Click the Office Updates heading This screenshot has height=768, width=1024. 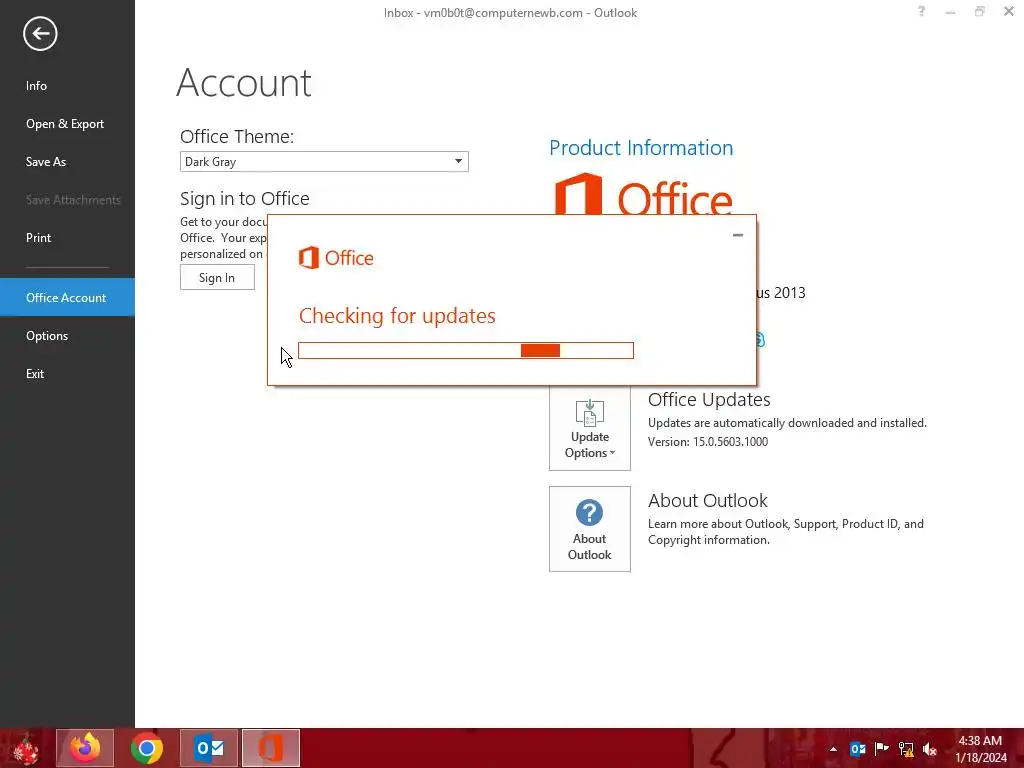pyautogui.click(x=709, y=400)
